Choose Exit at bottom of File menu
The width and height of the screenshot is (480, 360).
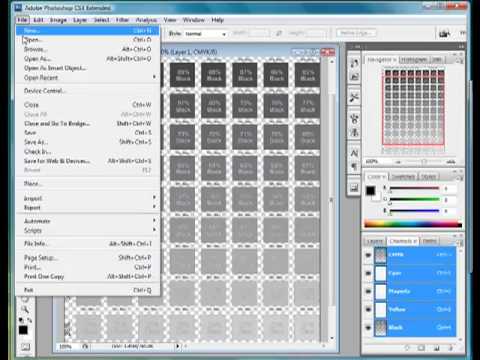[88, 290]
